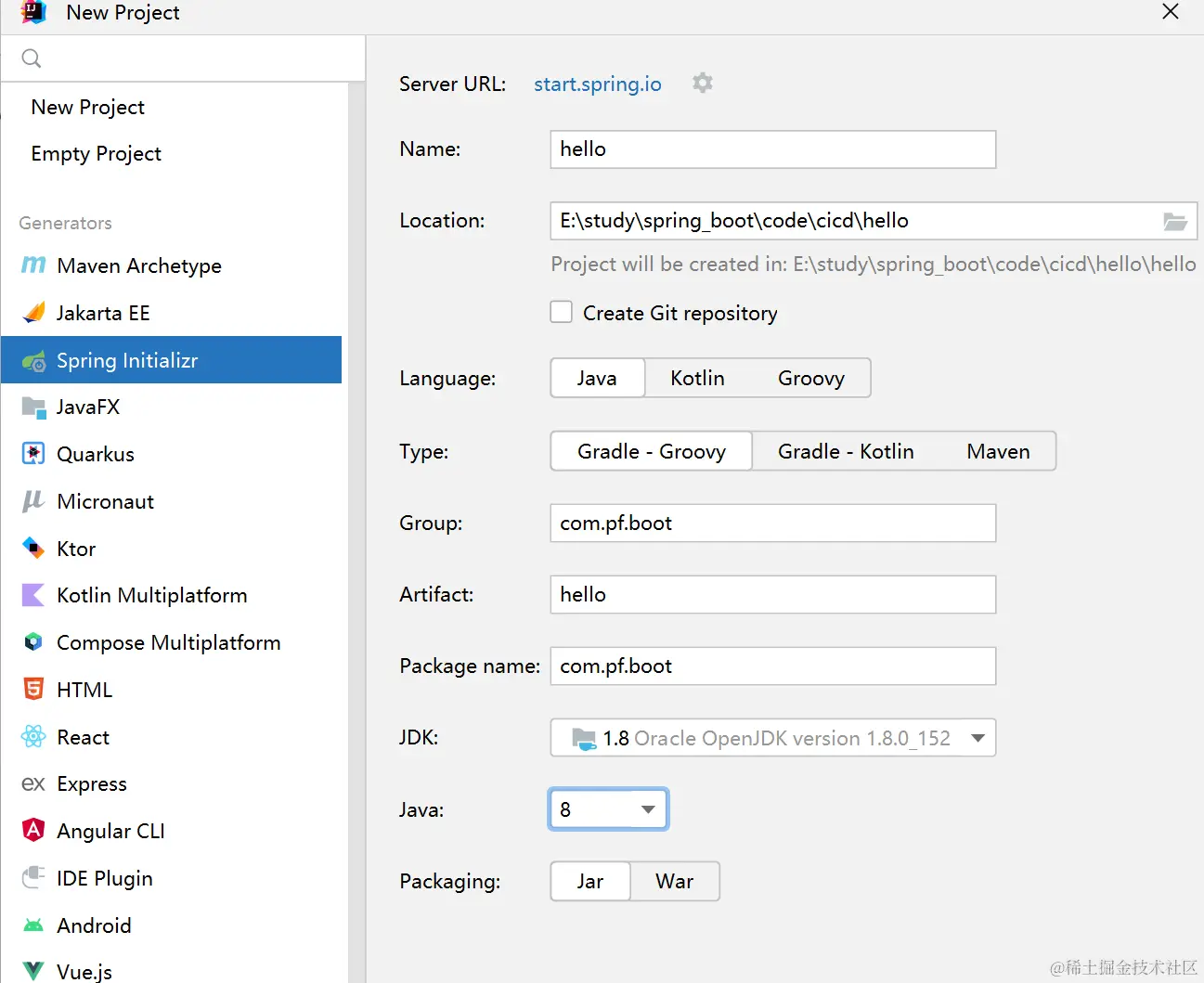This screenshot has width=1204, height=983.
Task: Expand the JDK dropdown
Action: 977,738
